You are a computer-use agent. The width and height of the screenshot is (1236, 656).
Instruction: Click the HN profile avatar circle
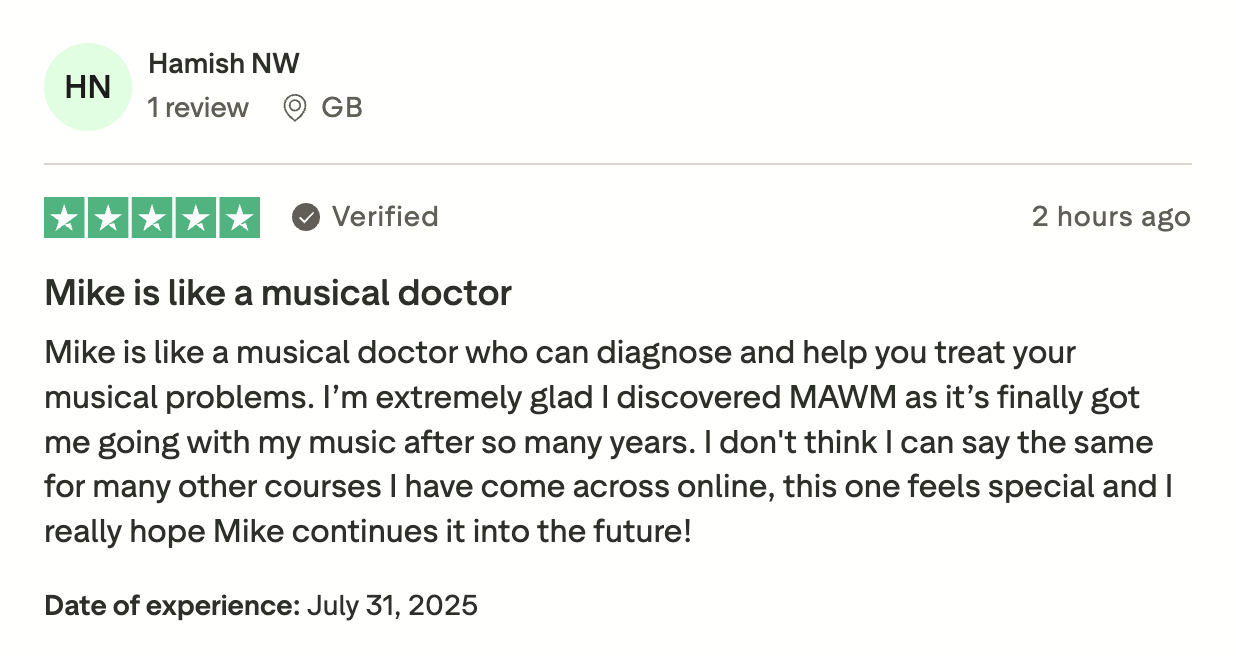pos(88,87)
